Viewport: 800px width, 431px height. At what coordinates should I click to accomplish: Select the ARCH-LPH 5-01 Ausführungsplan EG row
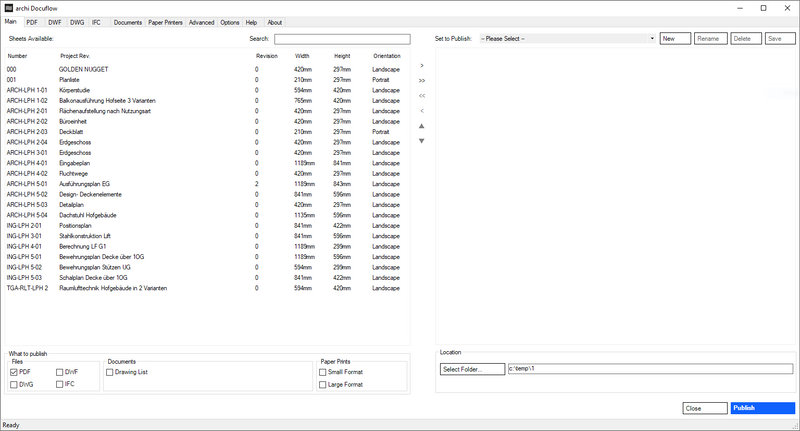[x=100, y=184]
